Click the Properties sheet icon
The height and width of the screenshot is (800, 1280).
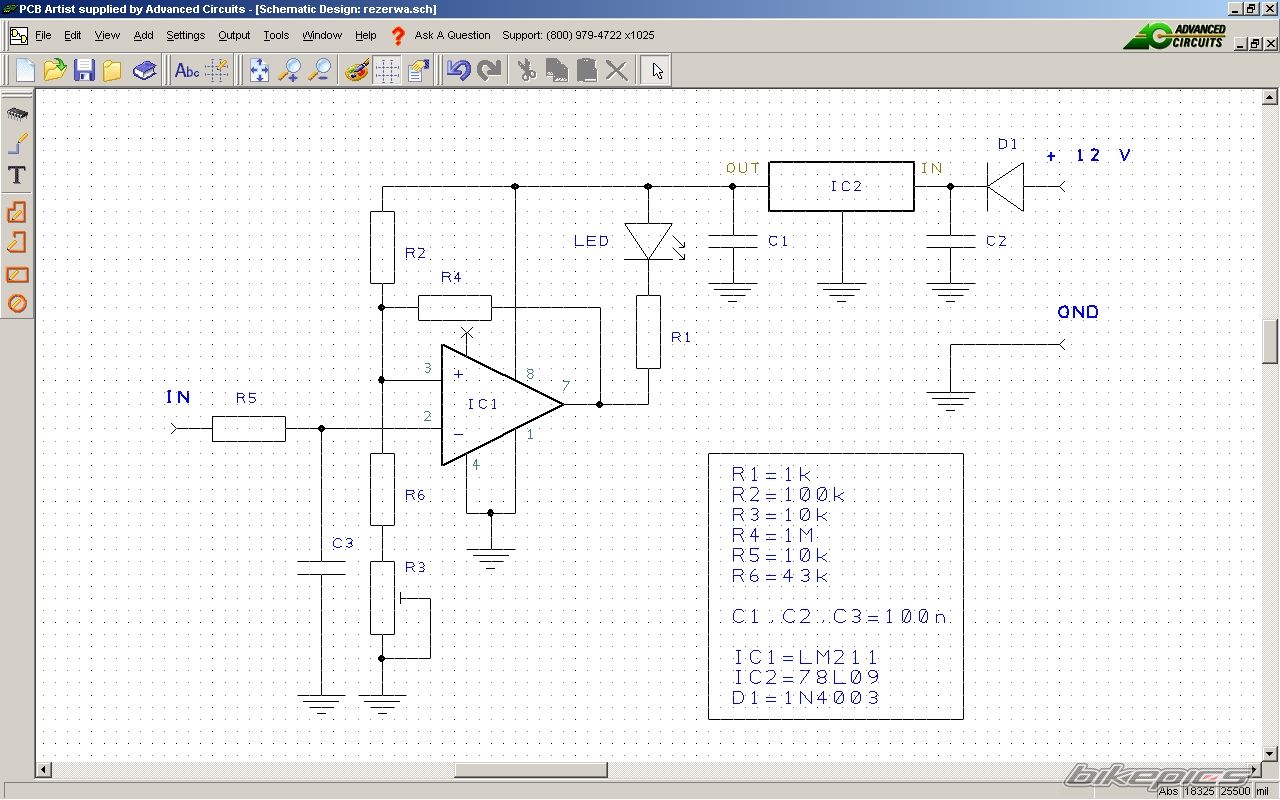click(418, 70)
